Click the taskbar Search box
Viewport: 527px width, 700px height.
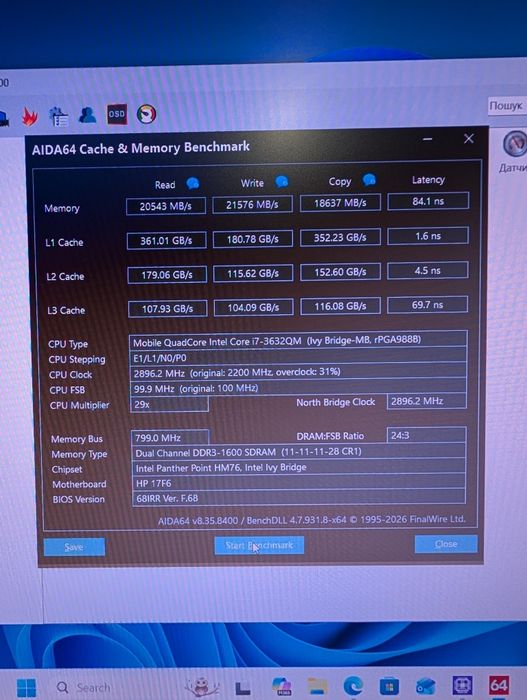pyautogui.click(x=84, y=688)
